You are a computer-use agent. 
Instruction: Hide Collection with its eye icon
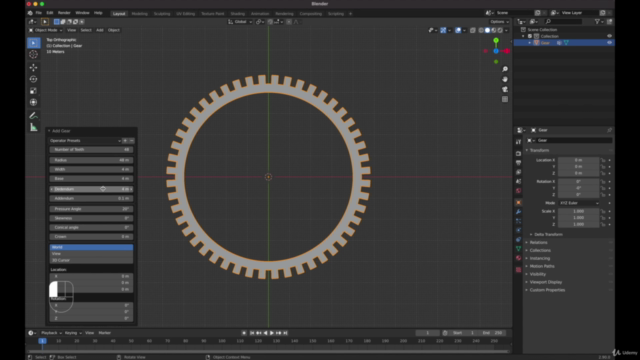point(609,36)
